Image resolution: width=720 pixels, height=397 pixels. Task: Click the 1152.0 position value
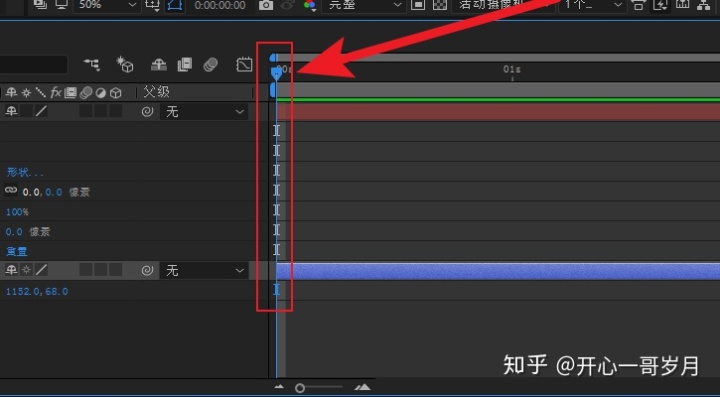[x=23, y=291]
